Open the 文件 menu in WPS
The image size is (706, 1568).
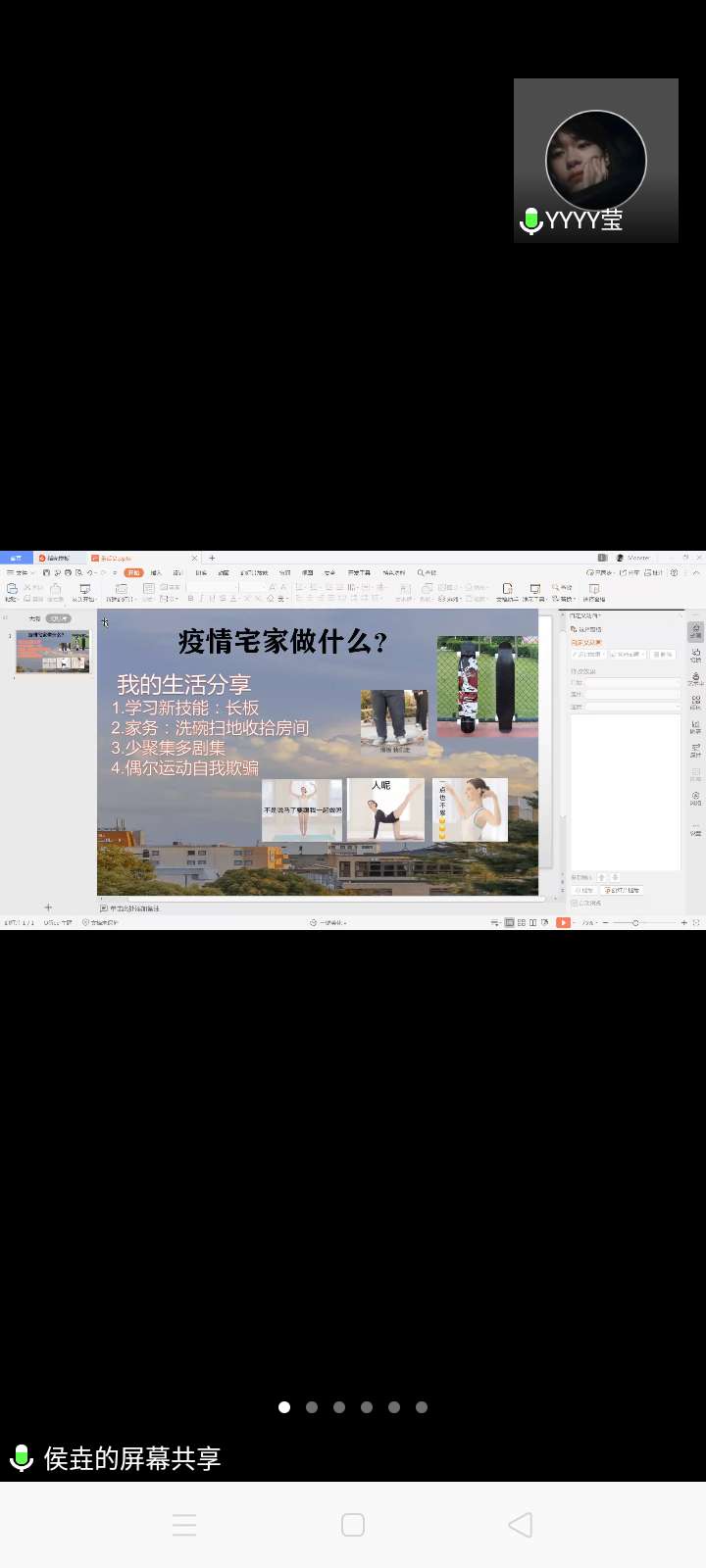tap(20, 572)
